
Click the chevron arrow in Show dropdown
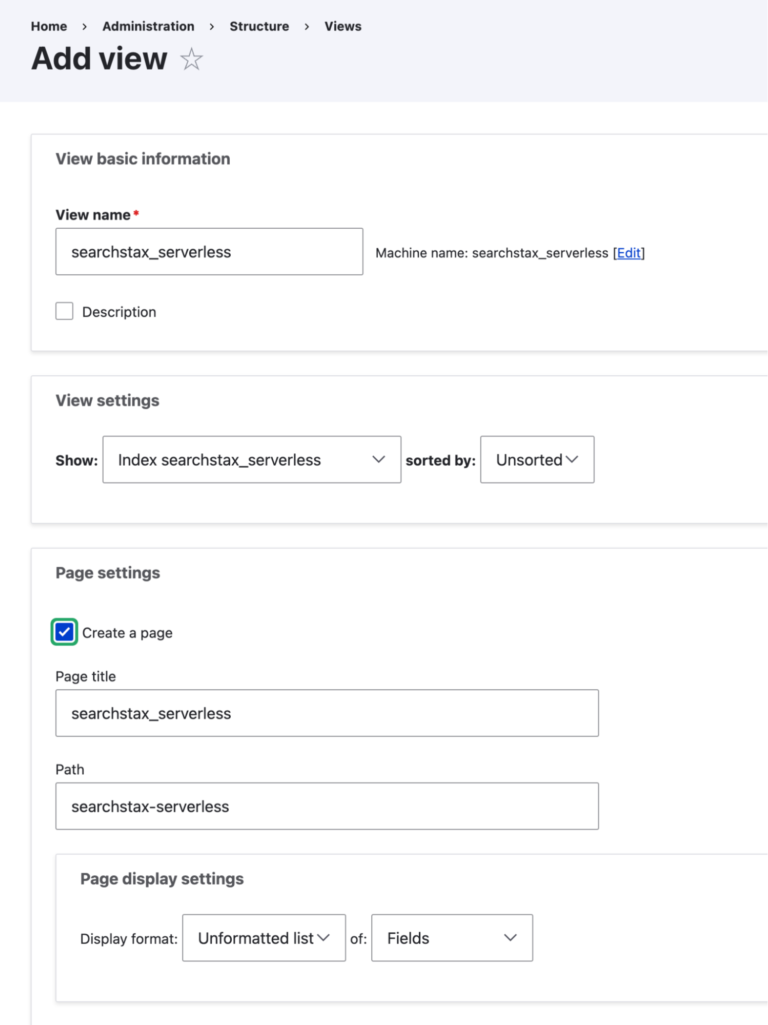click(x=378, y=460)
